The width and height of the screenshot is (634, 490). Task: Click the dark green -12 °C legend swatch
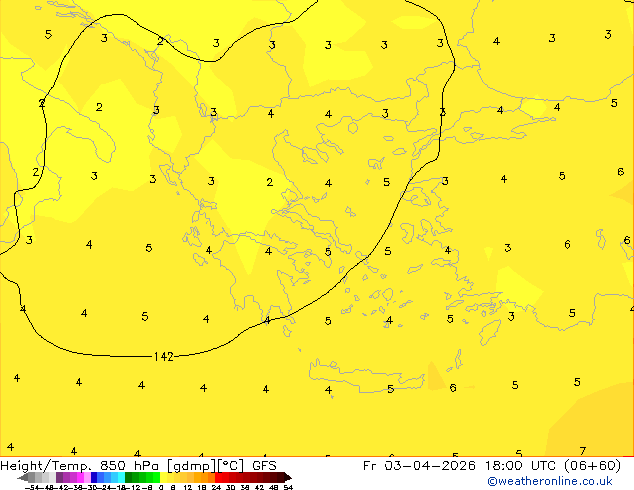coord(129,477)
